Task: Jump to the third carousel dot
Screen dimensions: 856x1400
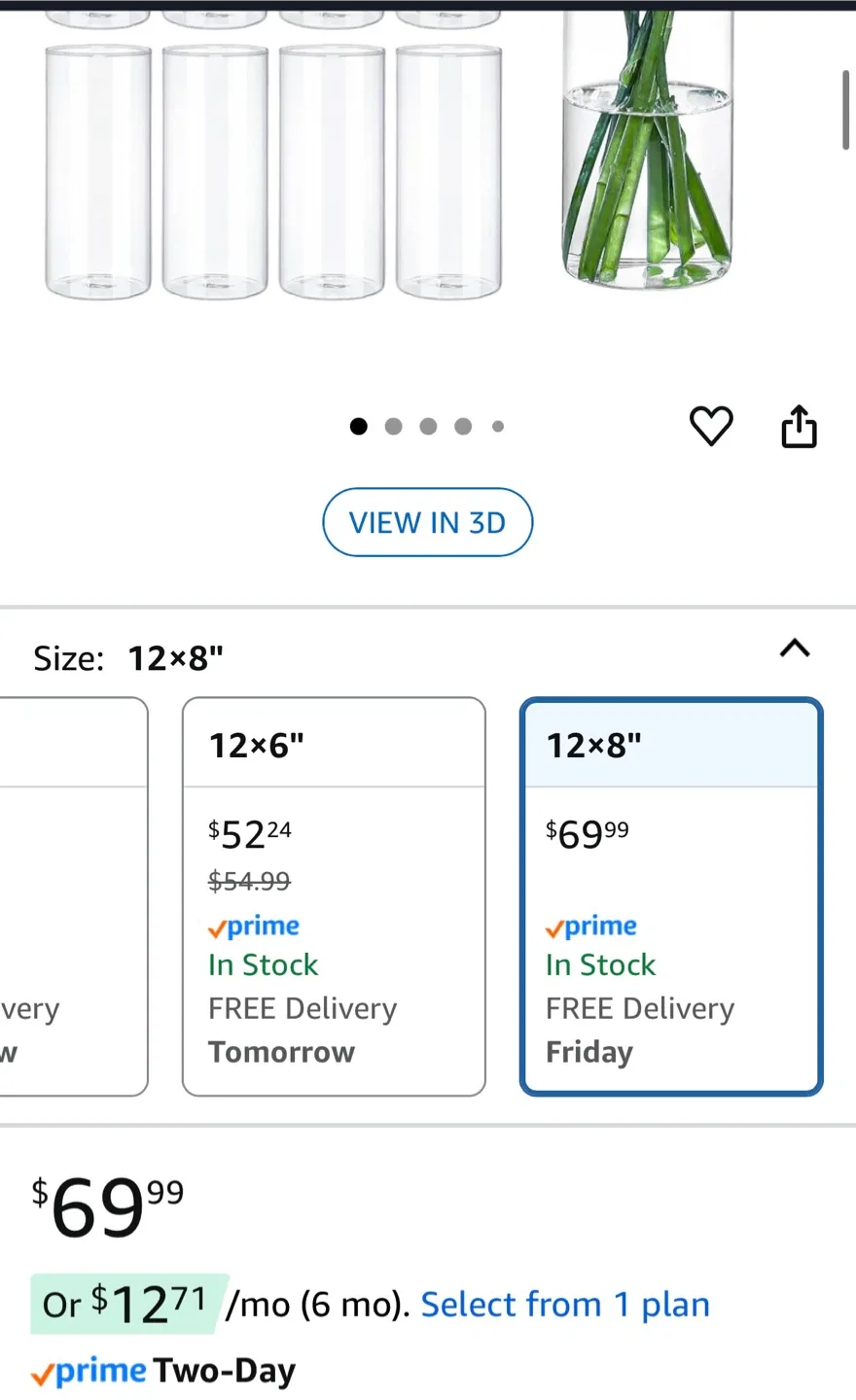Action: tap(428, 426)
